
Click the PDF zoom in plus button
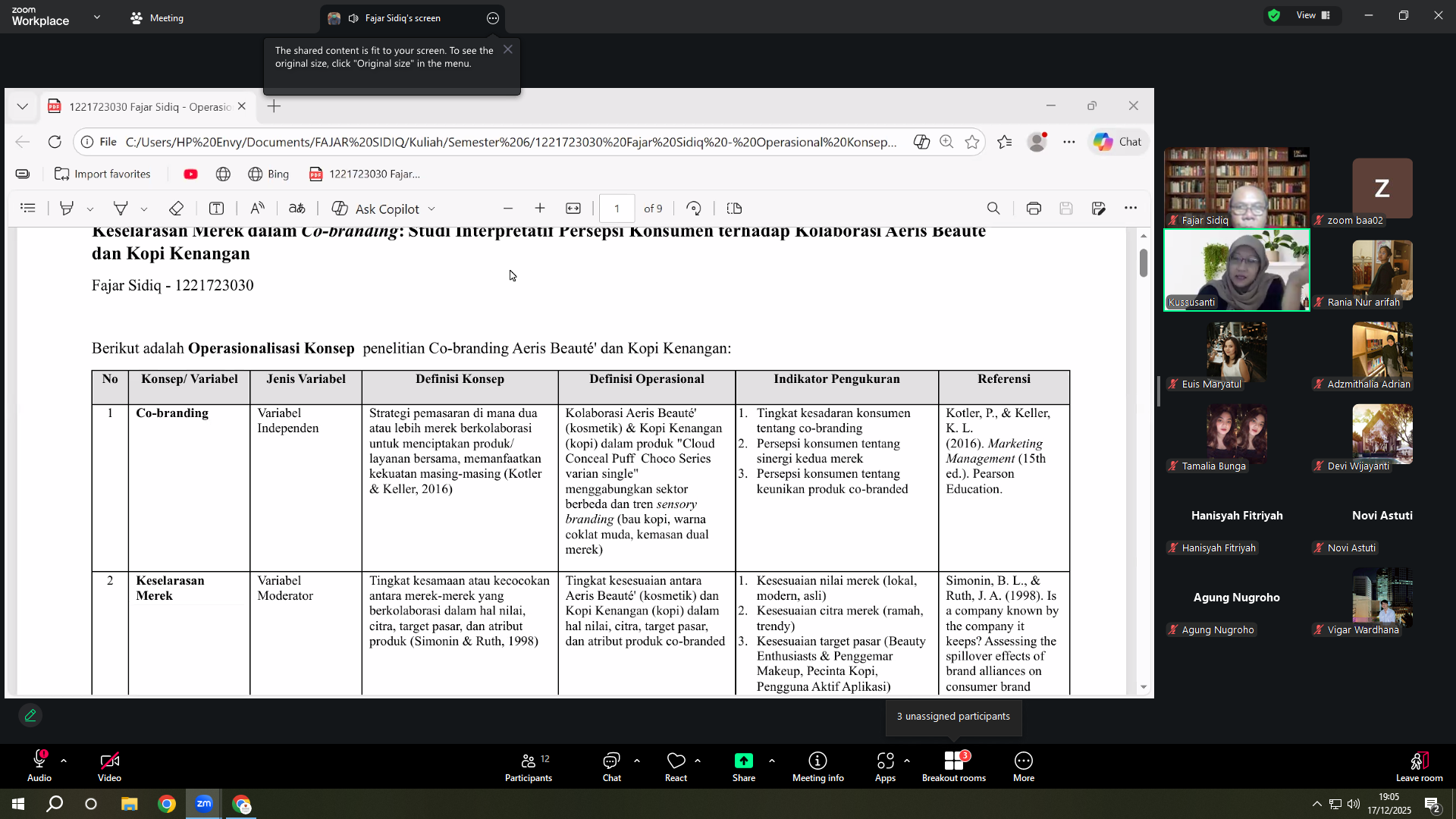tap(540, 209)
